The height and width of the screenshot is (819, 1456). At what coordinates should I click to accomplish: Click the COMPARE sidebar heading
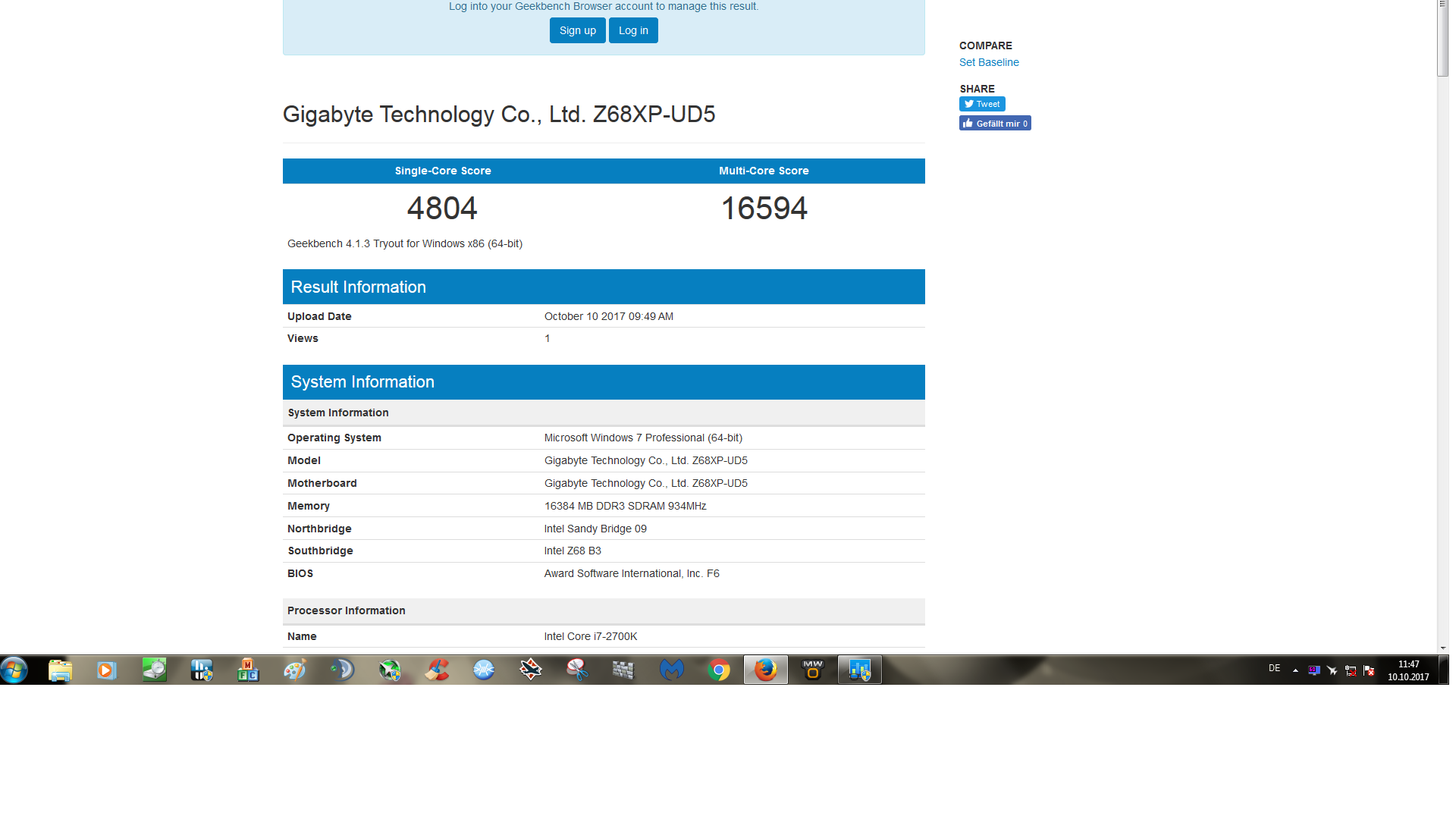pos(986,45)
